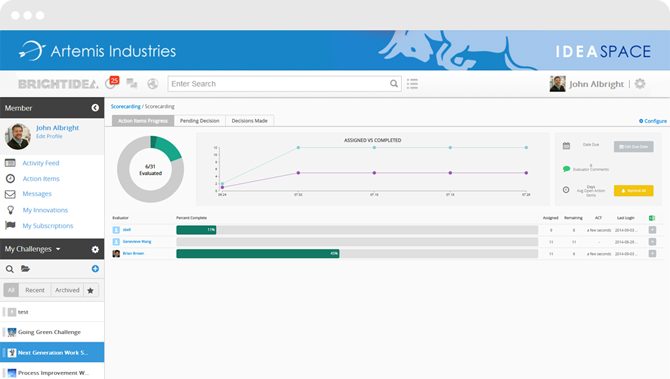Click the globe icon beside the search box

[153, 84]
